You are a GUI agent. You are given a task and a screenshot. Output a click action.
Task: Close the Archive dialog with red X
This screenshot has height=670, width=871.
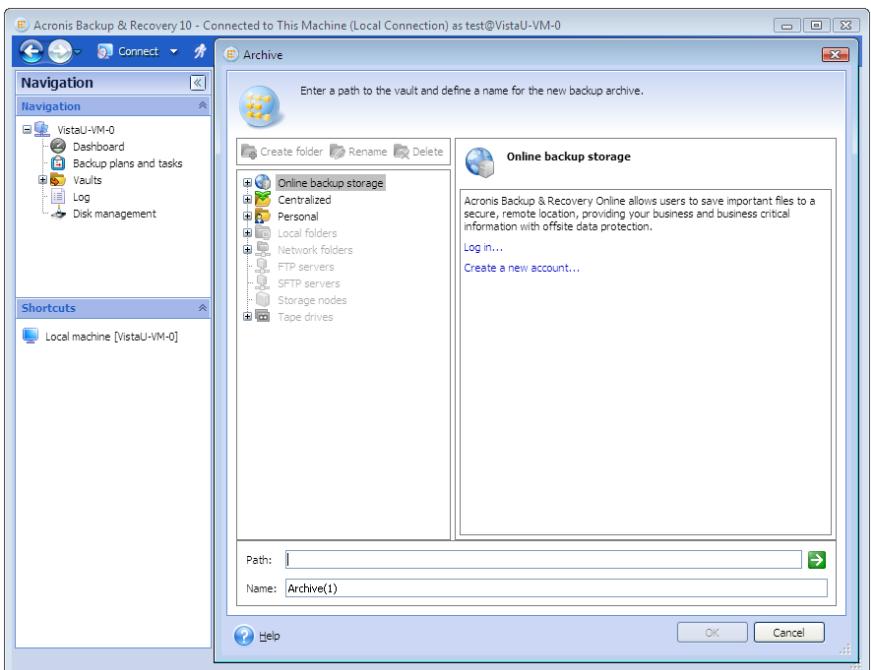[x=835, y=54]
